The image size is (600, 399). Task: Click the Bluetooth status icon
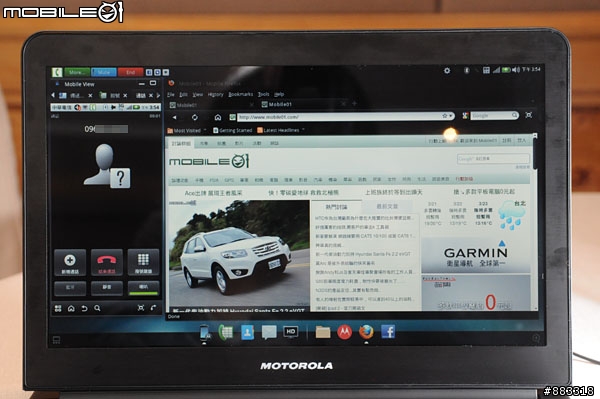point(466,70)
